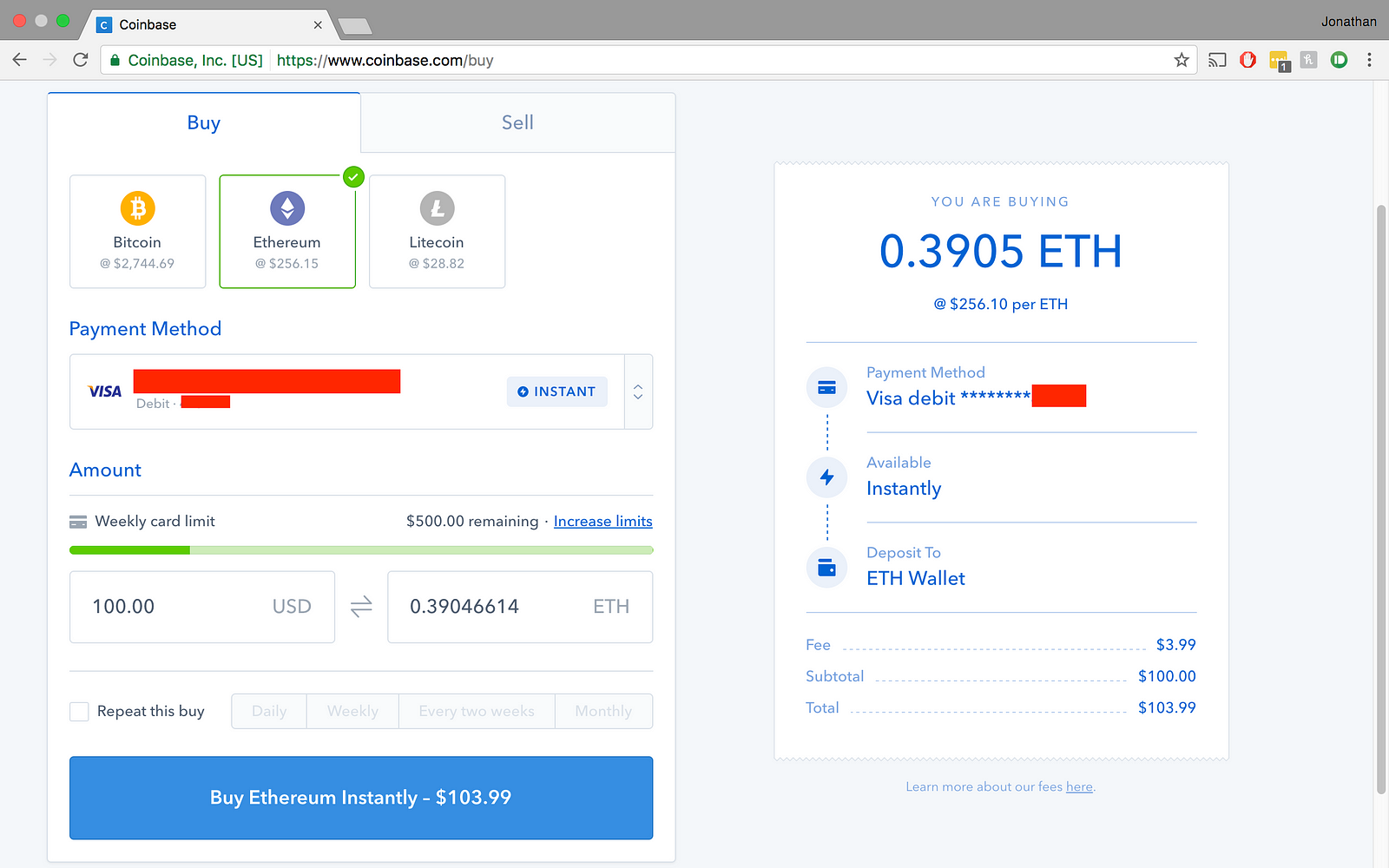Screen dimensions: 1389x868
Task: Click the Instantly availability text
Action: coord(904,489)
